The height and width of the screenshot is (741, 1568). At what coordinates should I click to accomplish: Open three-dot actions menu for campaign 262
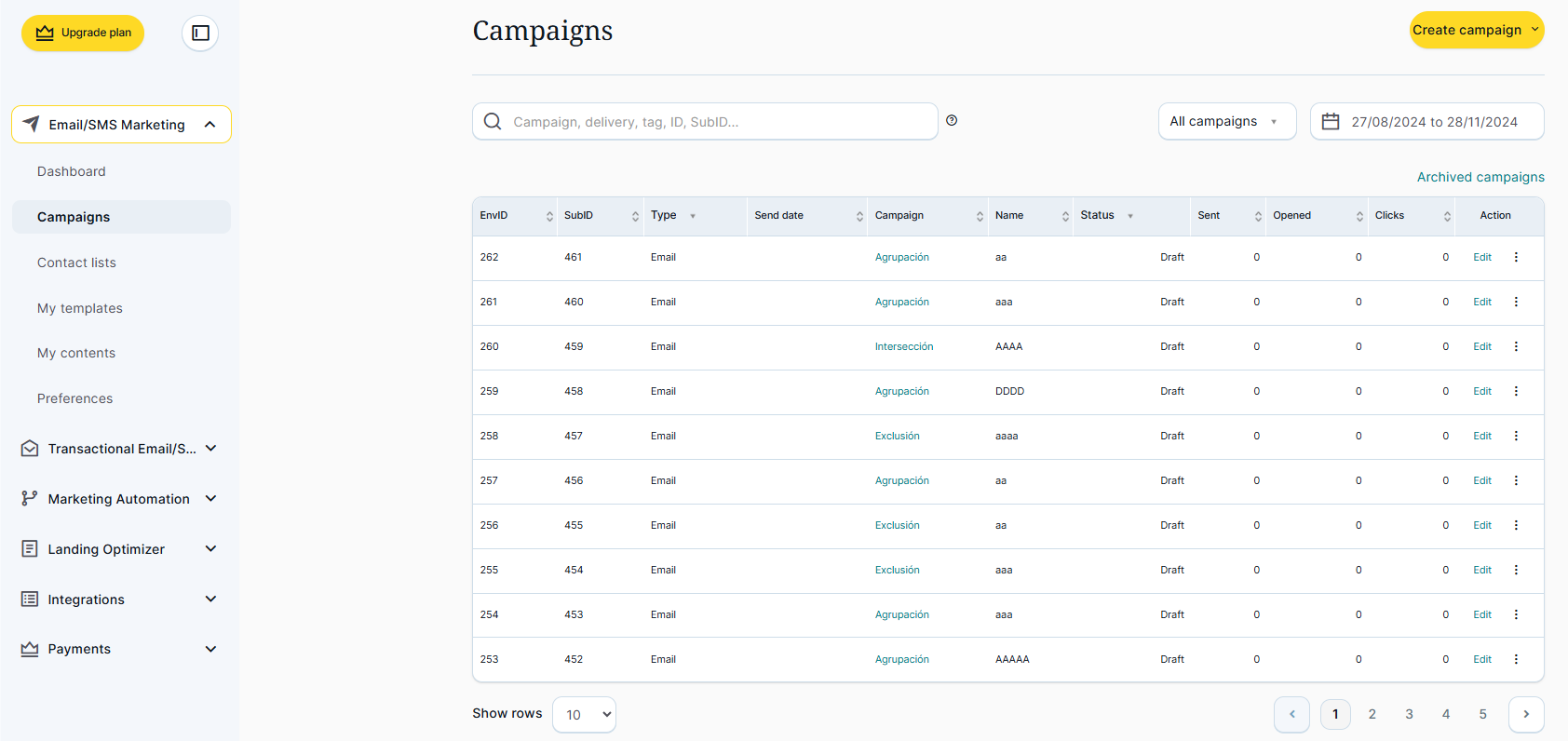[x=1516, y=257]
